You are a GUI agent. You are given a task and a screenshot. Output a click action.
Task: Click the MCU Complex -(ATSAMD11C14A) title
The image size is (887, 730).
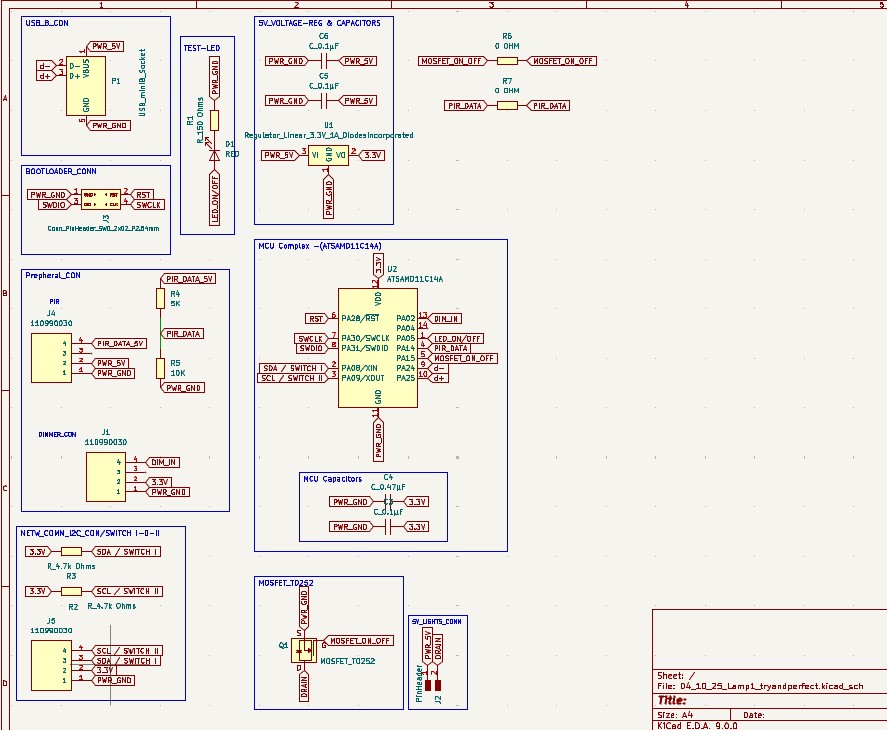tap(320, 246)
